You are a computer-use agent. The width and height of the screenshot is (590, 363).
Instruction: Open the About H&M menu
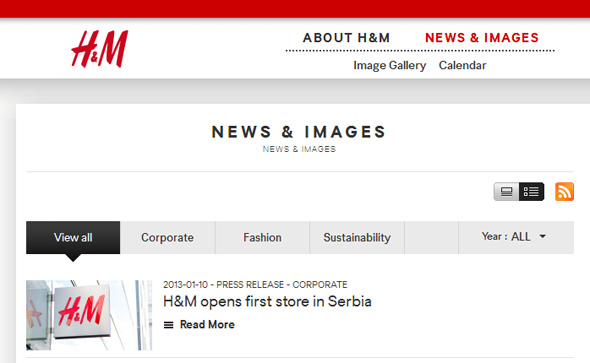[x=346, y=38]
